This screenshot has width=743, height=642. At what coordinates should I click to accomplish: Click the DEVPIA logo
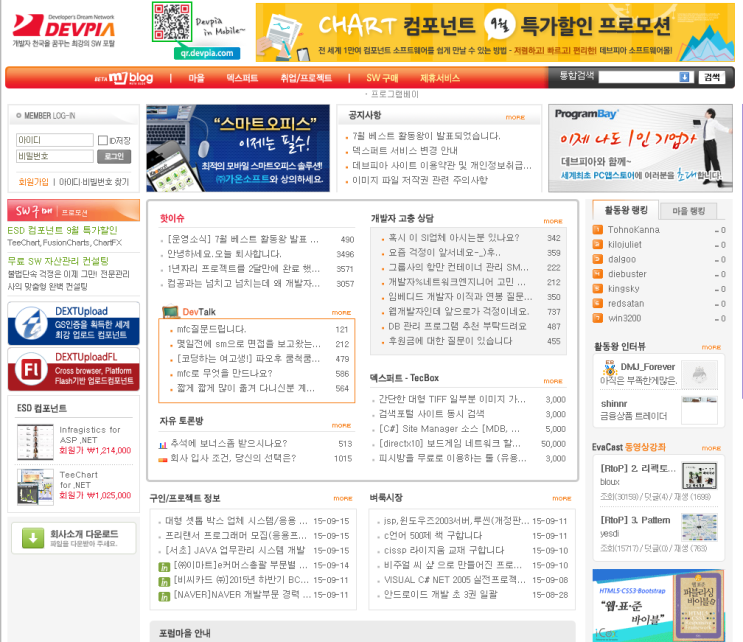(x=64, y=29)
